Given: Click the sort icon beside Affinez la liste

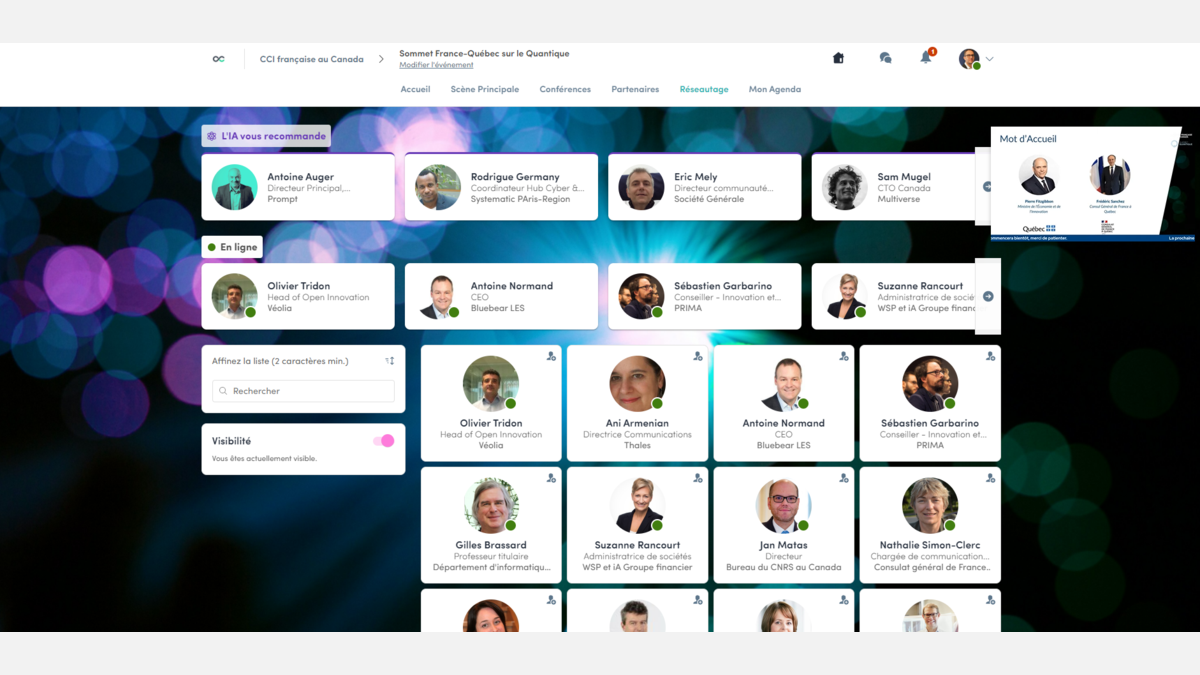Looking at the screenshot, I should pos(389,361).
